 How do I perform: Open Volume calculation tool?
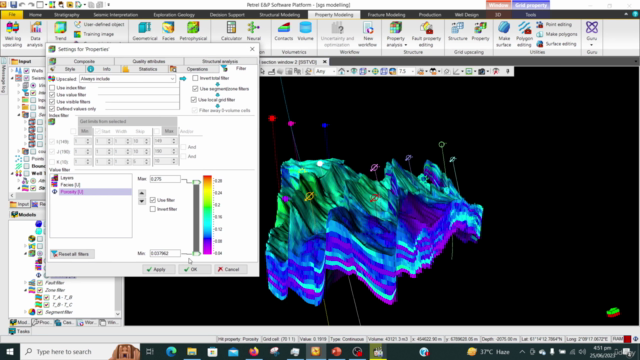pos(305,31)
